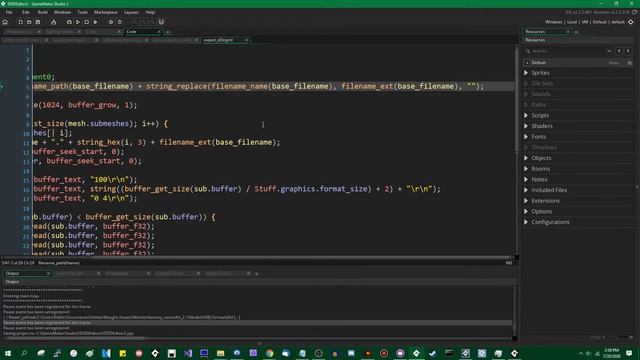640x360 pixels.
Task: Toggle the magnet docking icon in toolbar
Action: click(161, 22)
